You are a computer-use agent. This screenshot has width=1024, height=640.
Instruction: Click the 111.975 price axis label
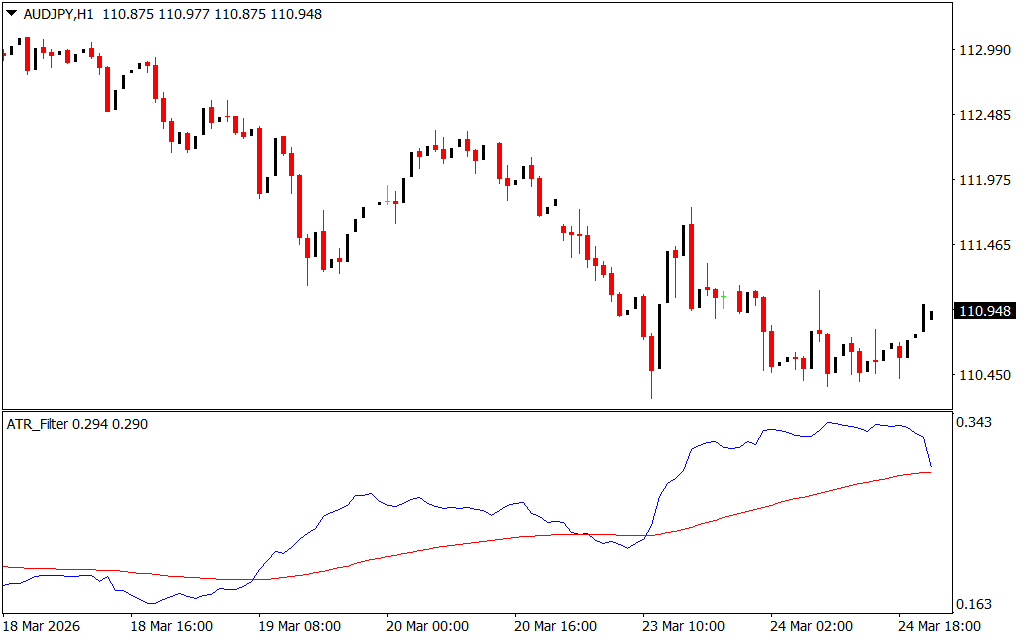(x=984, y=180)
